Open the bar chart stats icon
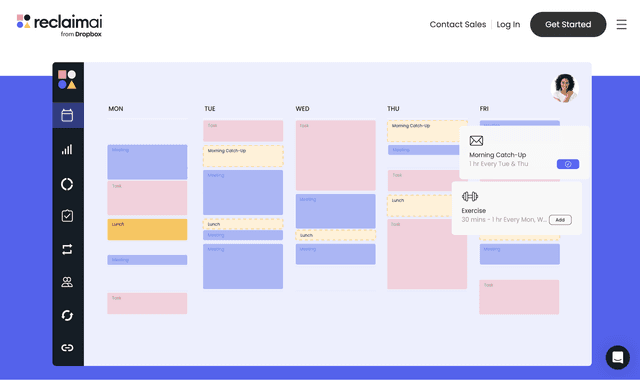640x380 pixels. [x=67, y=149]
